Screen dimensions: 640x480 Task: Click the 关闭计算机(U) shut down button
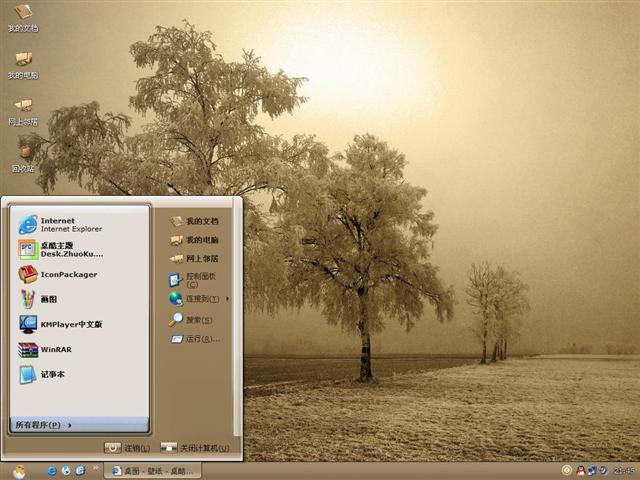(x=195, y=448)
